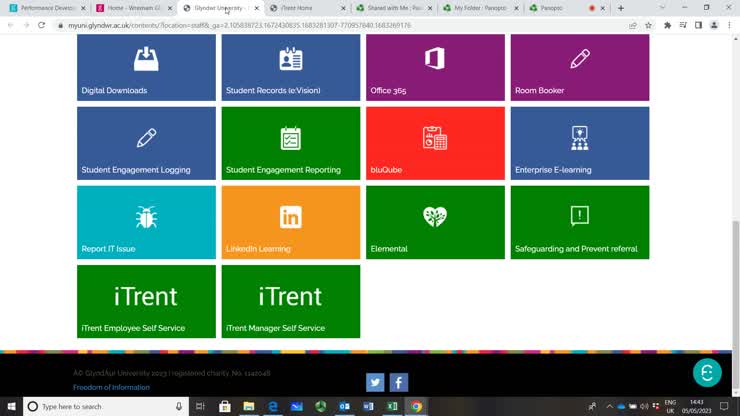Image resolution: width=740 pixels, height=416 pixels.
Task: Open the LinkedIn Learning tile
Action: point(291,222)
